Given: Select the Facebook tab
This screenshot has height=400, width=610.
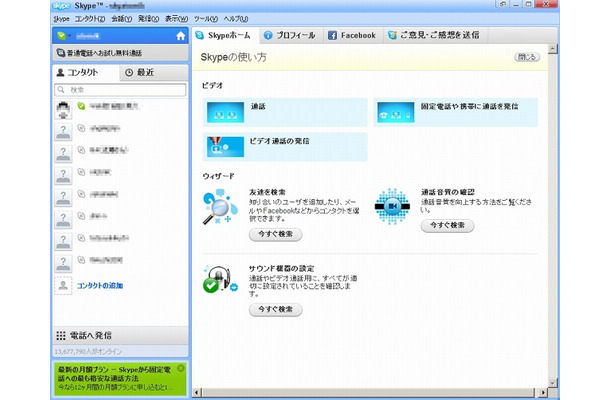Looking at the screenshot, I should pyautogui.click(x=352, y=35).
